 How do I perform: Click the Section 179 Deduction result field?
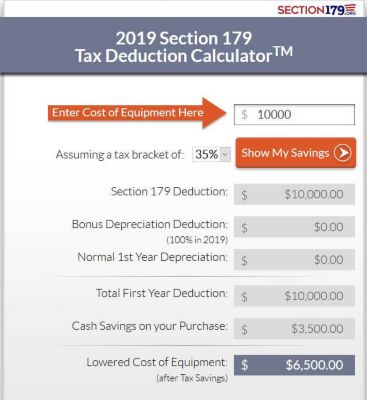coord(294,194)
